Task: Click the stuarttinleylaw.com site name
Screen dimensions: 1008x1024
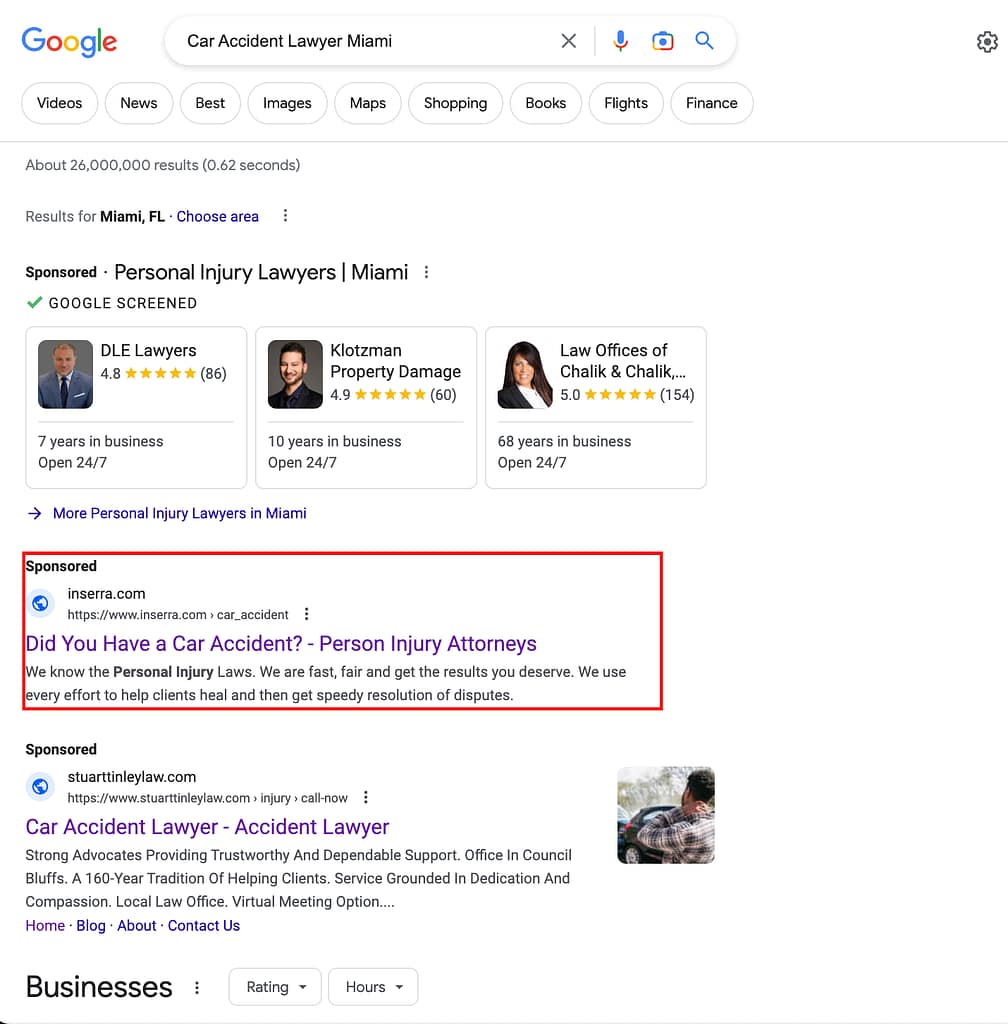Action: click(x=132, y=777)
